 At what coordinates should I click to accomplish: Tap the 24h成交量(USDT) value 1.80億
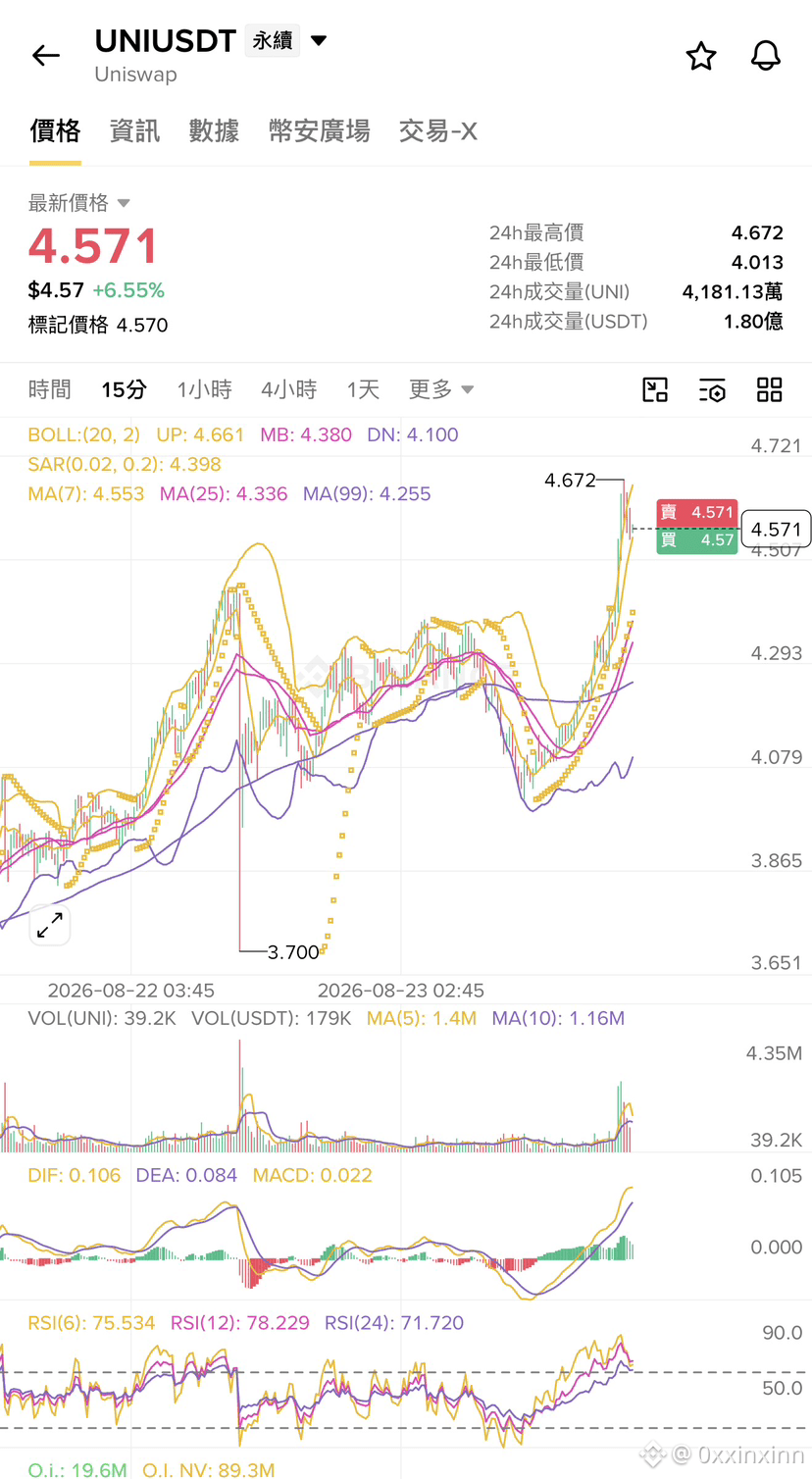point(753,321)
